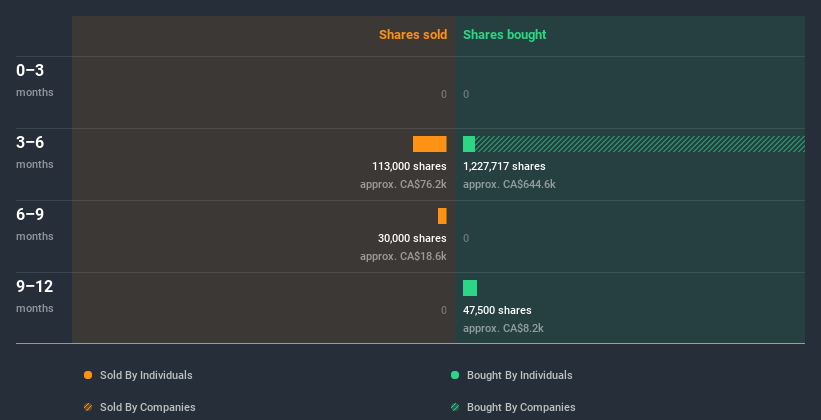Click the striped Bought By Companies legend icon
Viewport: 821px width, 420px height.
pos(455,407)
